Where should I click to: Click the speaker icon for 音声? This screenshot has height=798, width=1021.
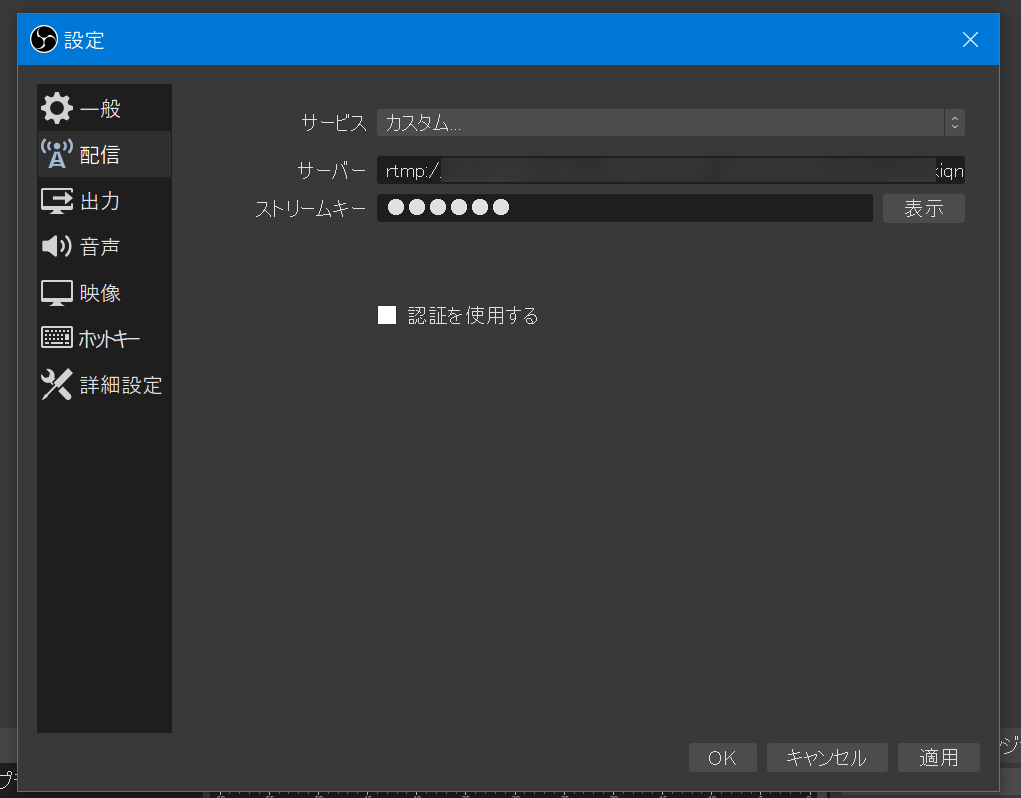point(57,246)
